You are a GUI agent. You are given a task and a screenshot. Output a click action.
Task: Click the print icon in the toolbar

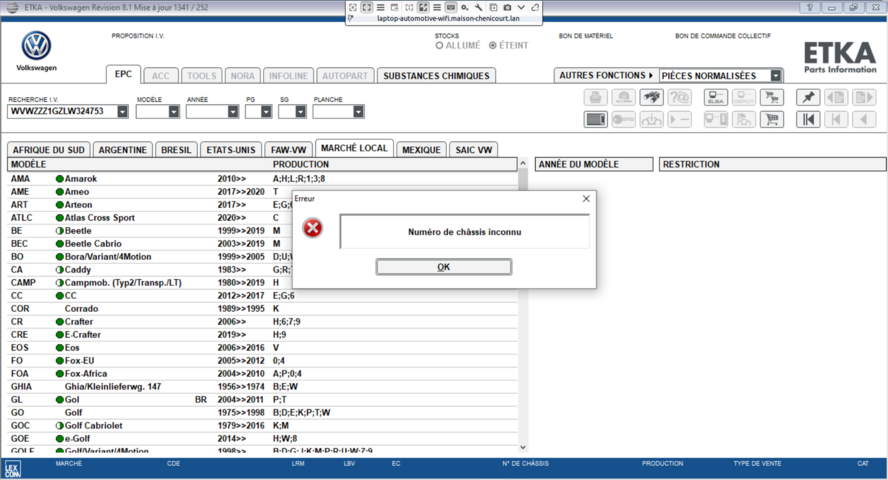point(595,97)
